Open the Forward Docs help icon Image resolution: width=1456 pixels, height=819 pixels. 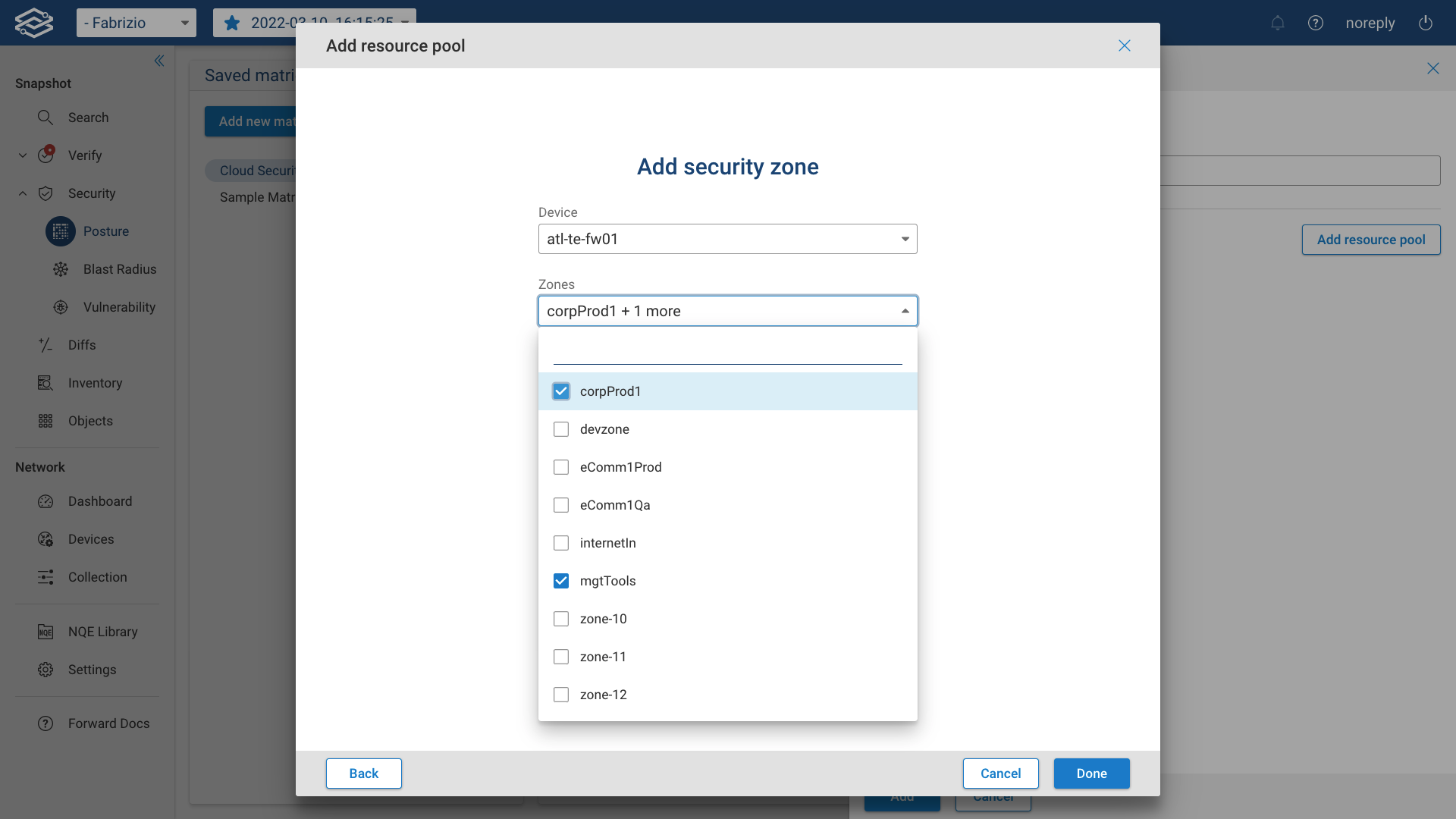[45, 723]
